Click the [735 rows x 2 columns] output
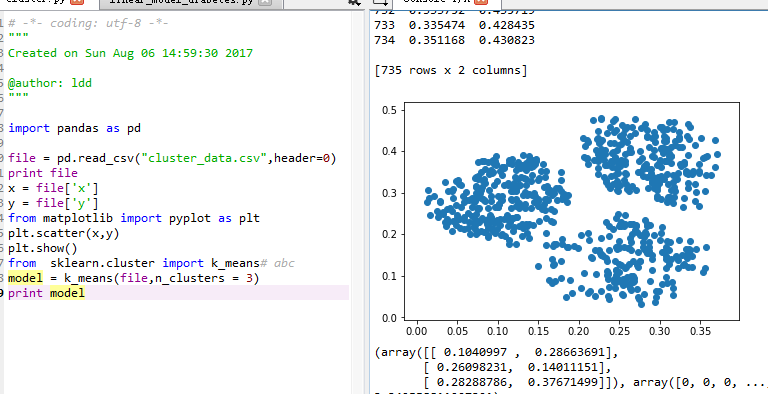This screenshot has width=768, height=394. [x=451, y=70]
